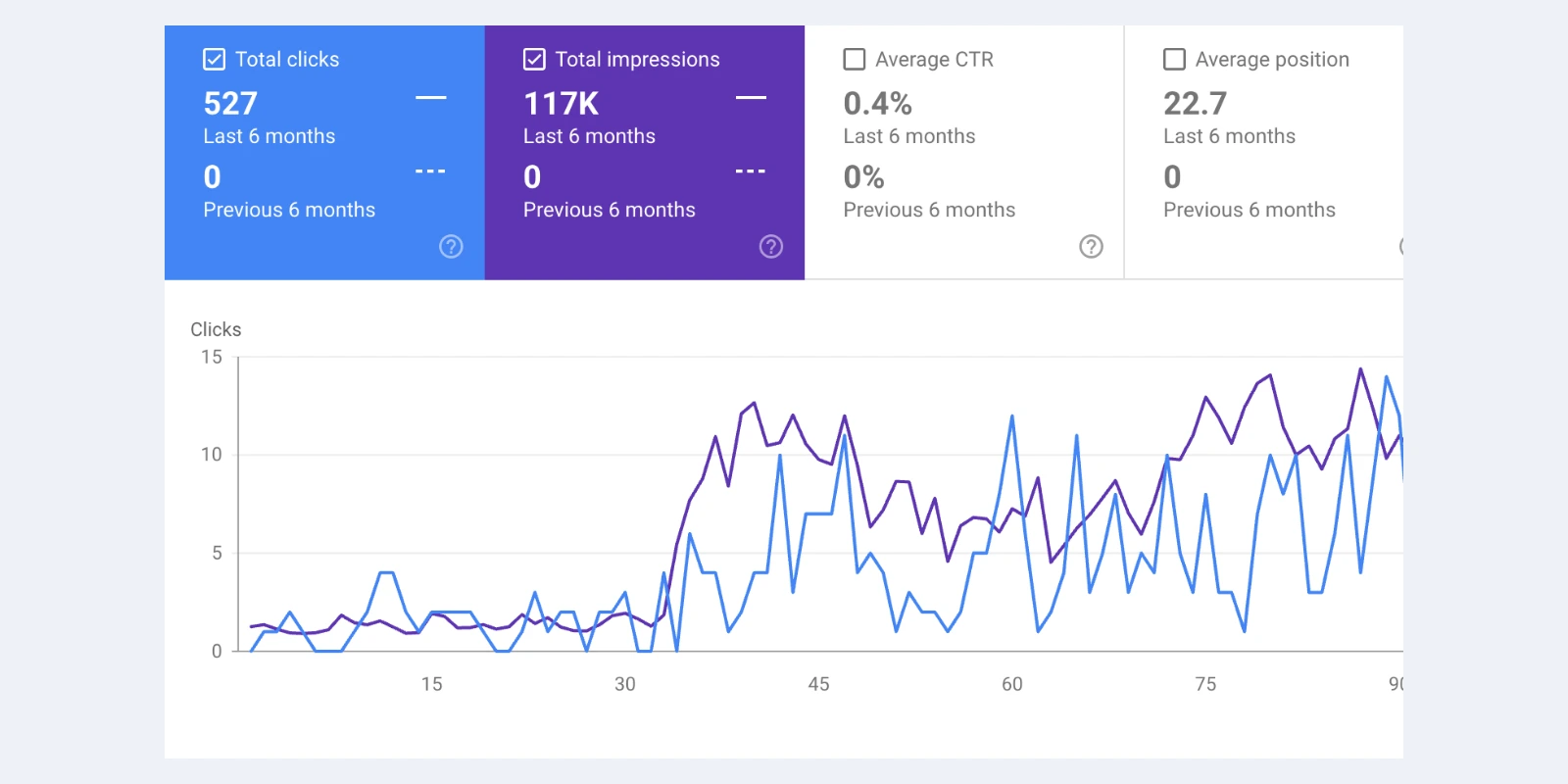This screenshot has width=1568, height=784.
Task: Click the 22.7 average position value
Action: [x=1195, y=104]
